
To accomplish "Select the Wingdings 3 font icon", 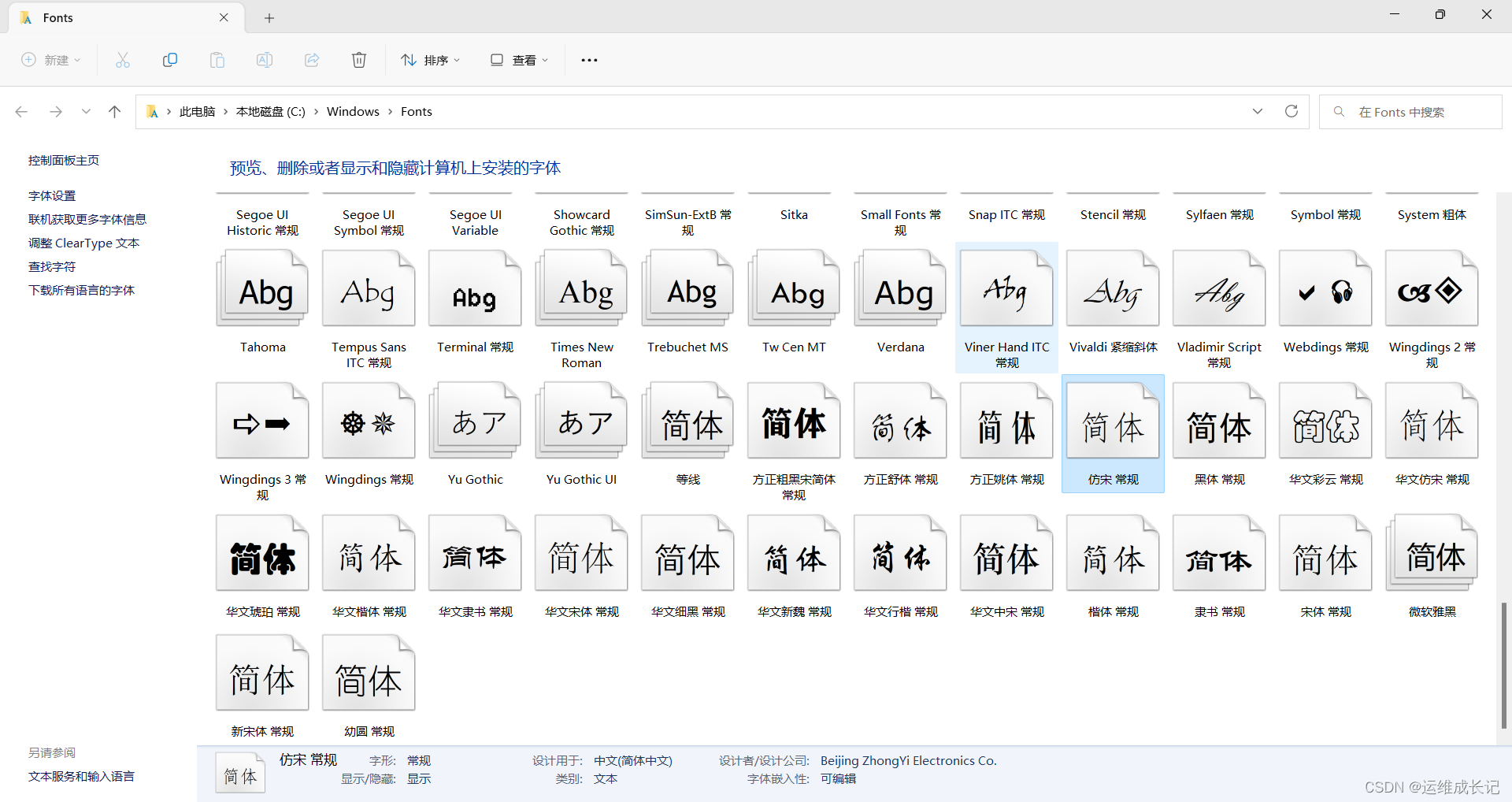I will pyautogui.click(x=262, y=421).
